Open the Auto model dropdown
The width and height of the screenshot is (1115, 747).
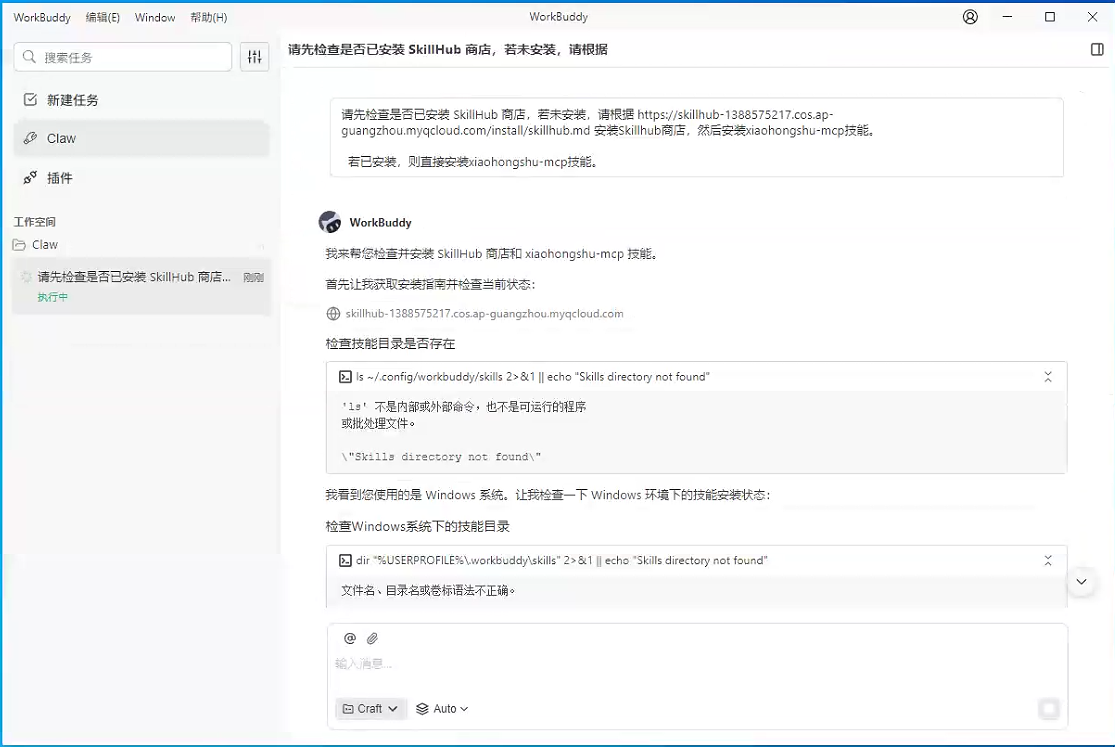(x=442, y=709)
